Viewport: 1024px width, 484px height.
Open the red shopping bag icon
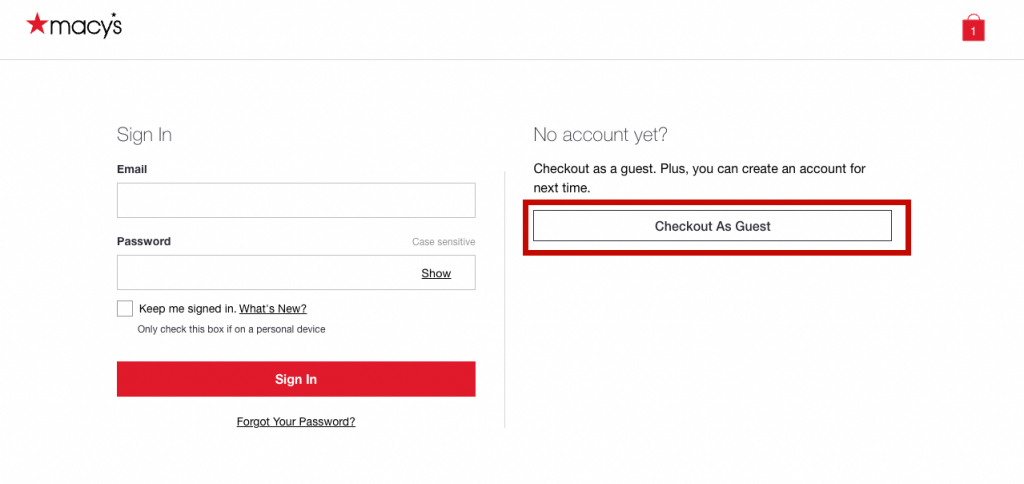pos(973,28)
